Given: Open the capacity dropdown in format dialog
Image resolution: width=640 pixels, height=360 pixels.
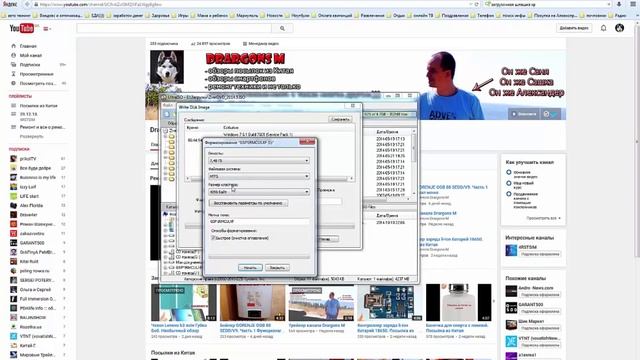Looking at the screenshot, I should point(259,161).
